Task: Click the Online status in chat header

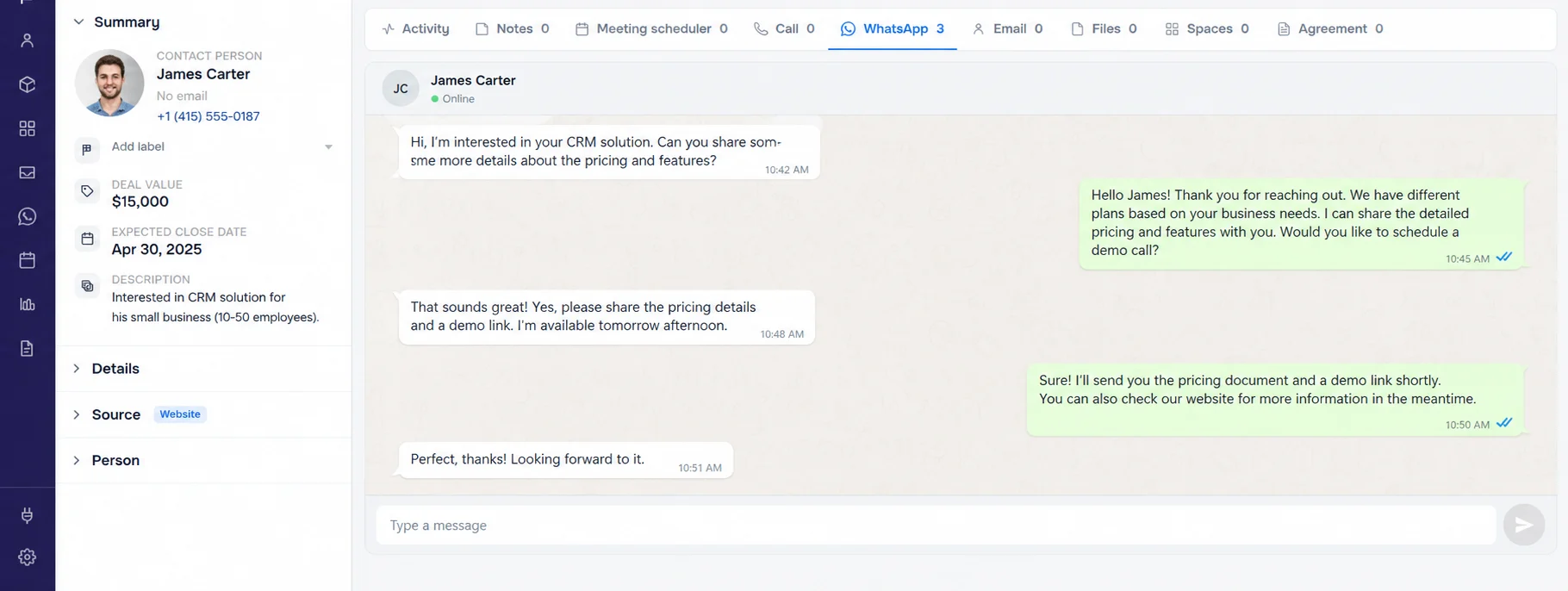Action: tap(453, 99)
